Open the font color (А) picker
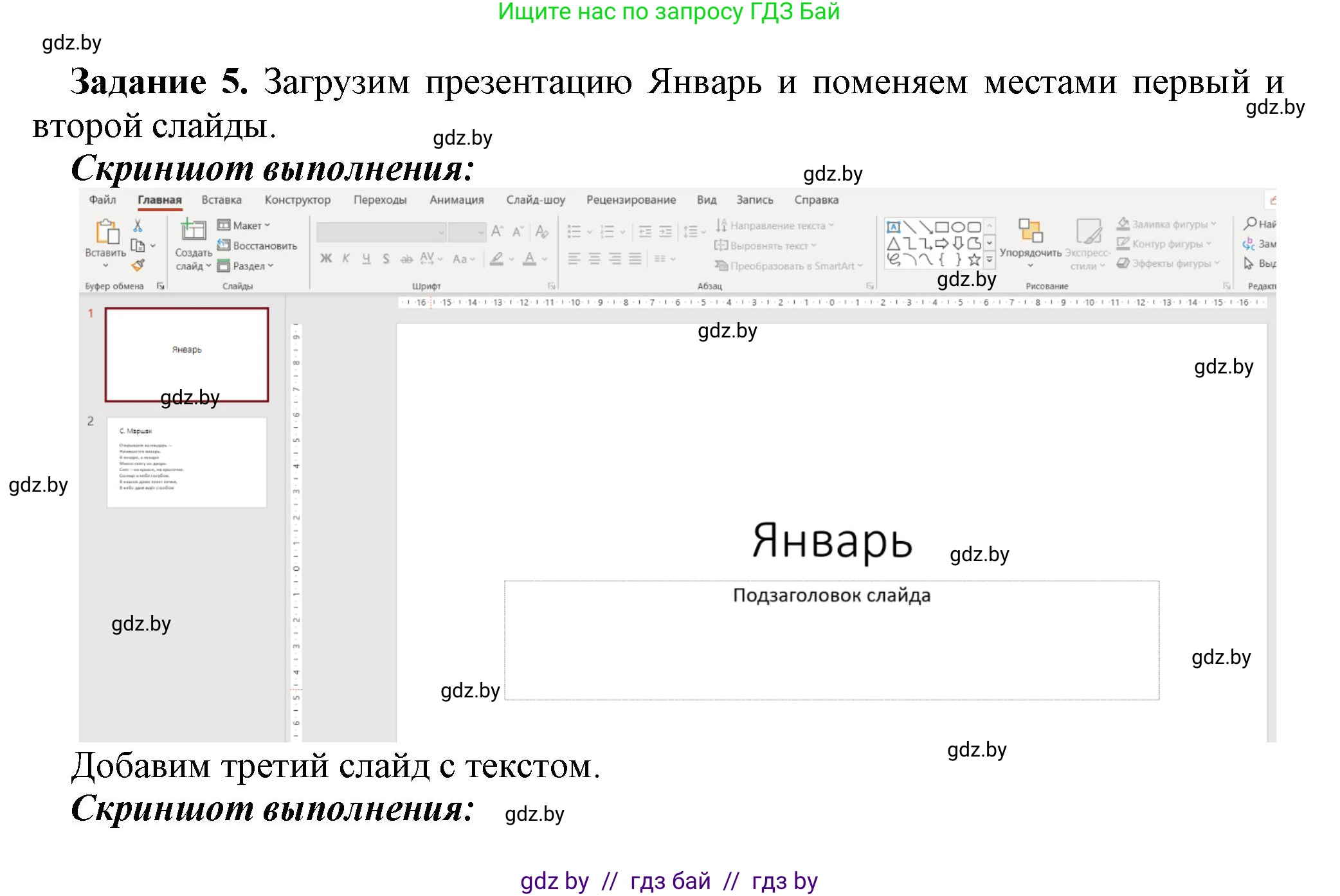The height and width of the screenshot is (896, 1340). (530, 259)
